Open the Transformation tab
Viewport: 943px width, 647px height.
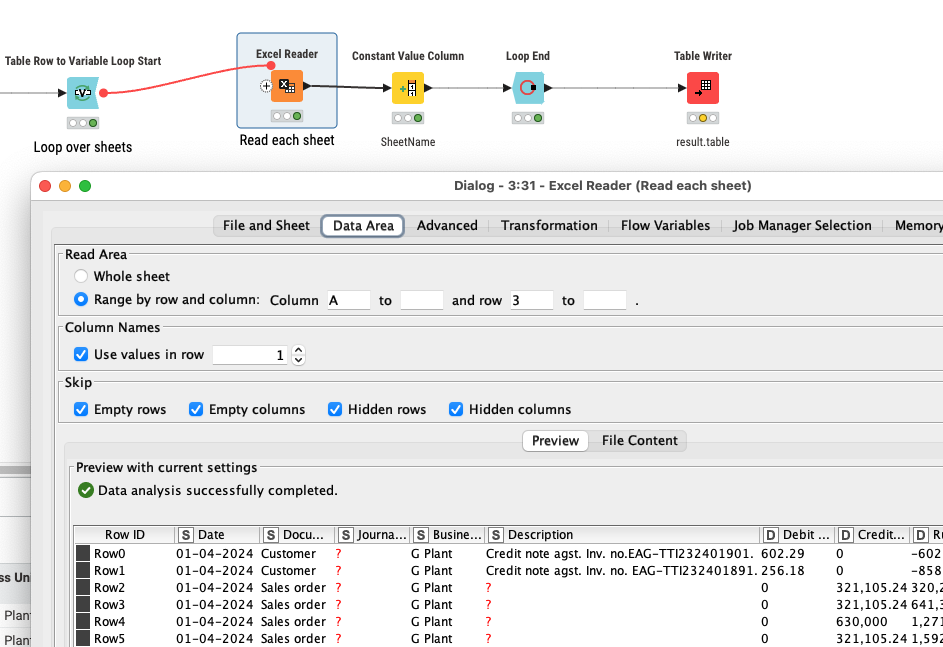coord(549,225)
